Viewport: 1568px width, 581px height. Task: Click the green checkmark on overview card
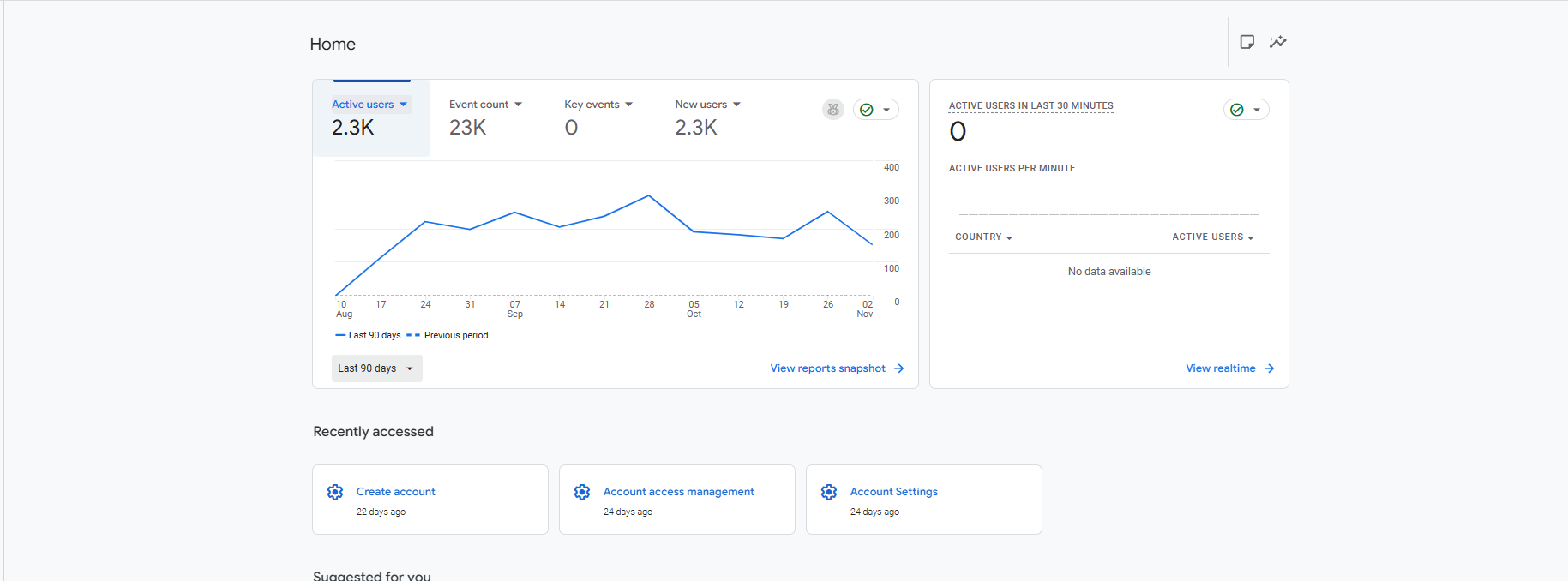(x=867, y=110)
